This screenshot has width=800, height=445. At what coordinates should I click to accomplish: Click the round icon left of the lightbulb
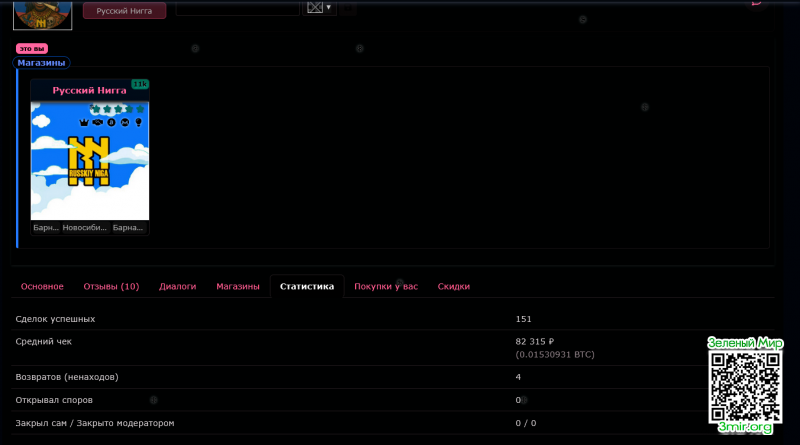(126, 122)
